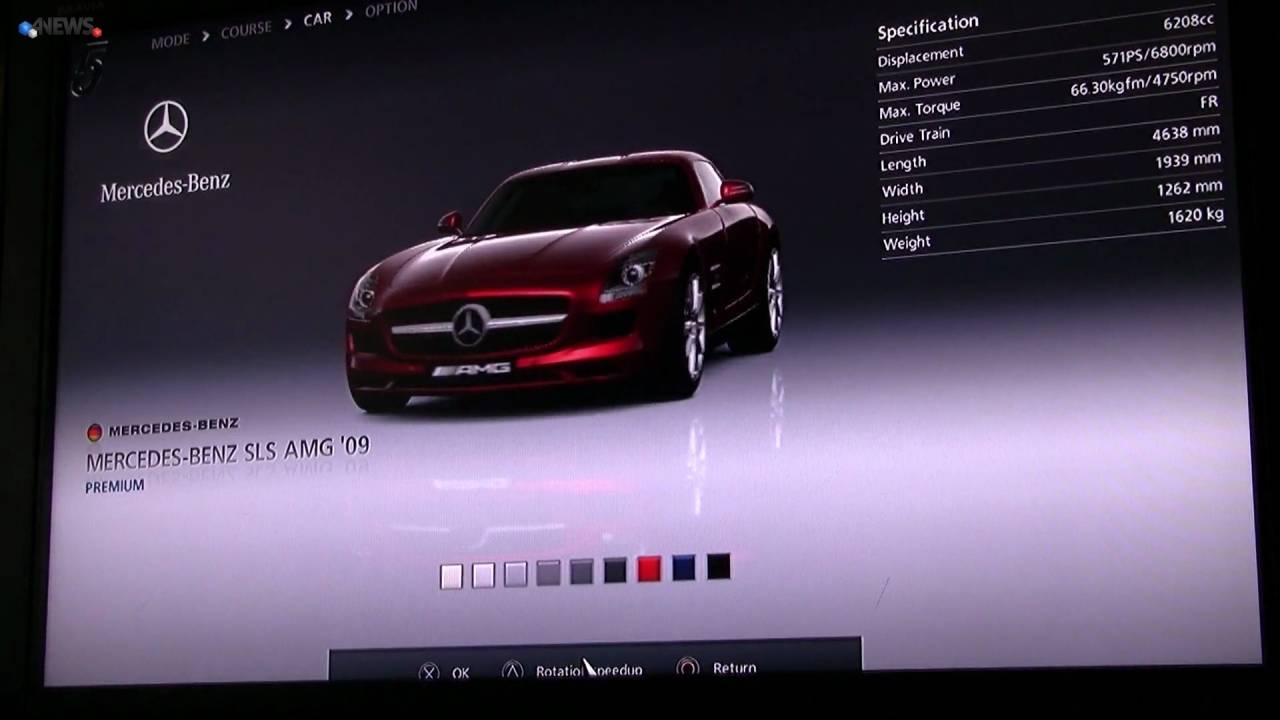Choose the red paint color swatch
1280x720 pixels.
[x=649, y=569]
